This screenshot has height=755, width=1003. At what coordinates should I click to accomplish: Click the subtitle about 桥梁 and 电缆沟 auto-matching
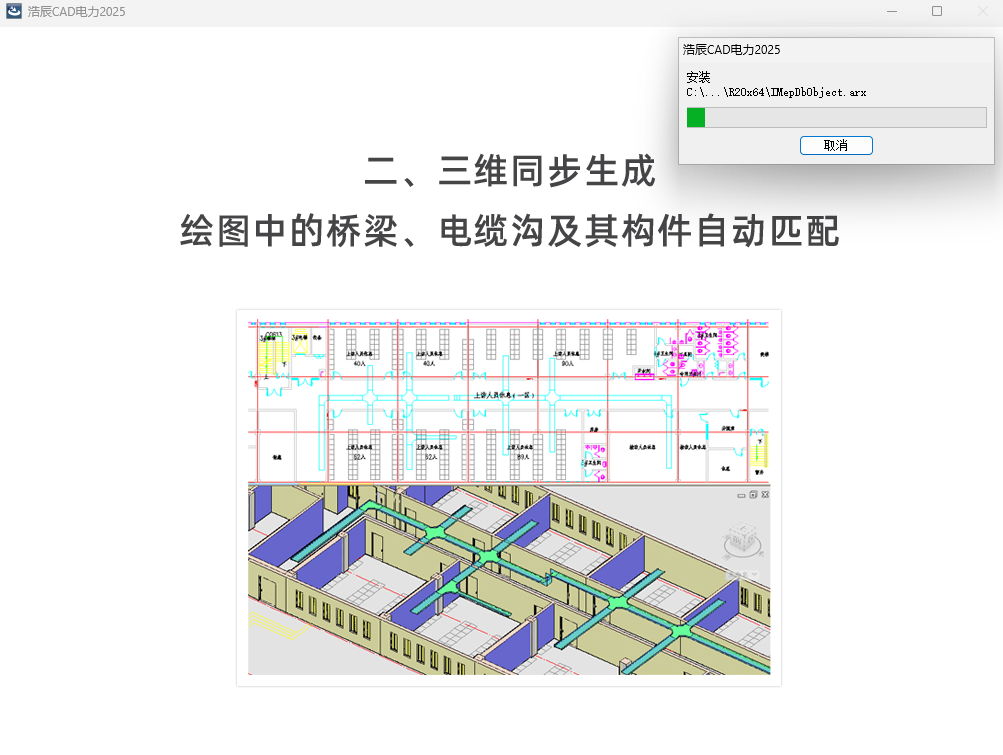point(509,232)
